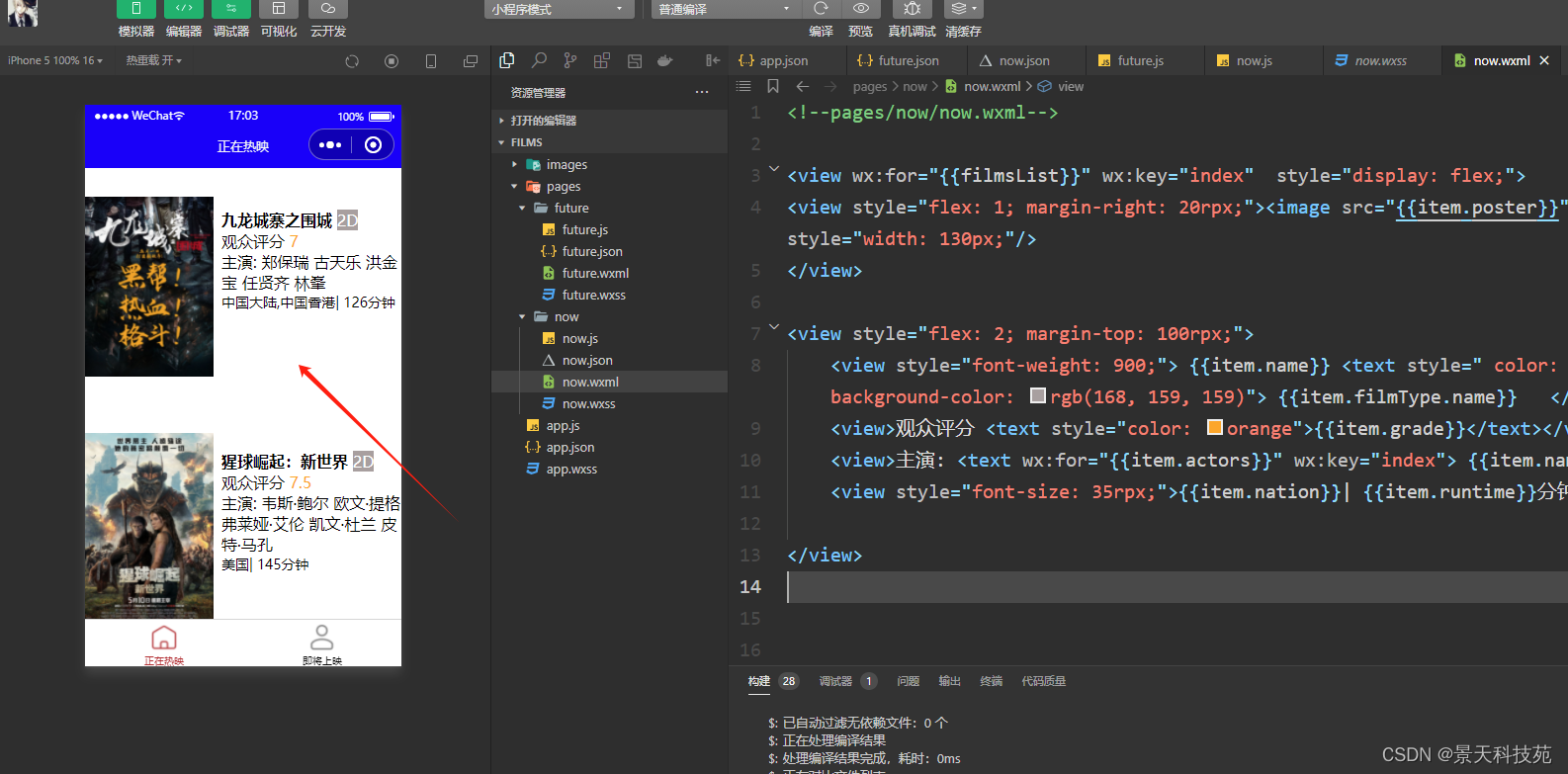Open the Search magnifier icon in sidebar
Image resolution: width=1568 pixels, height=774 pixels.
(x=539, y=60)
